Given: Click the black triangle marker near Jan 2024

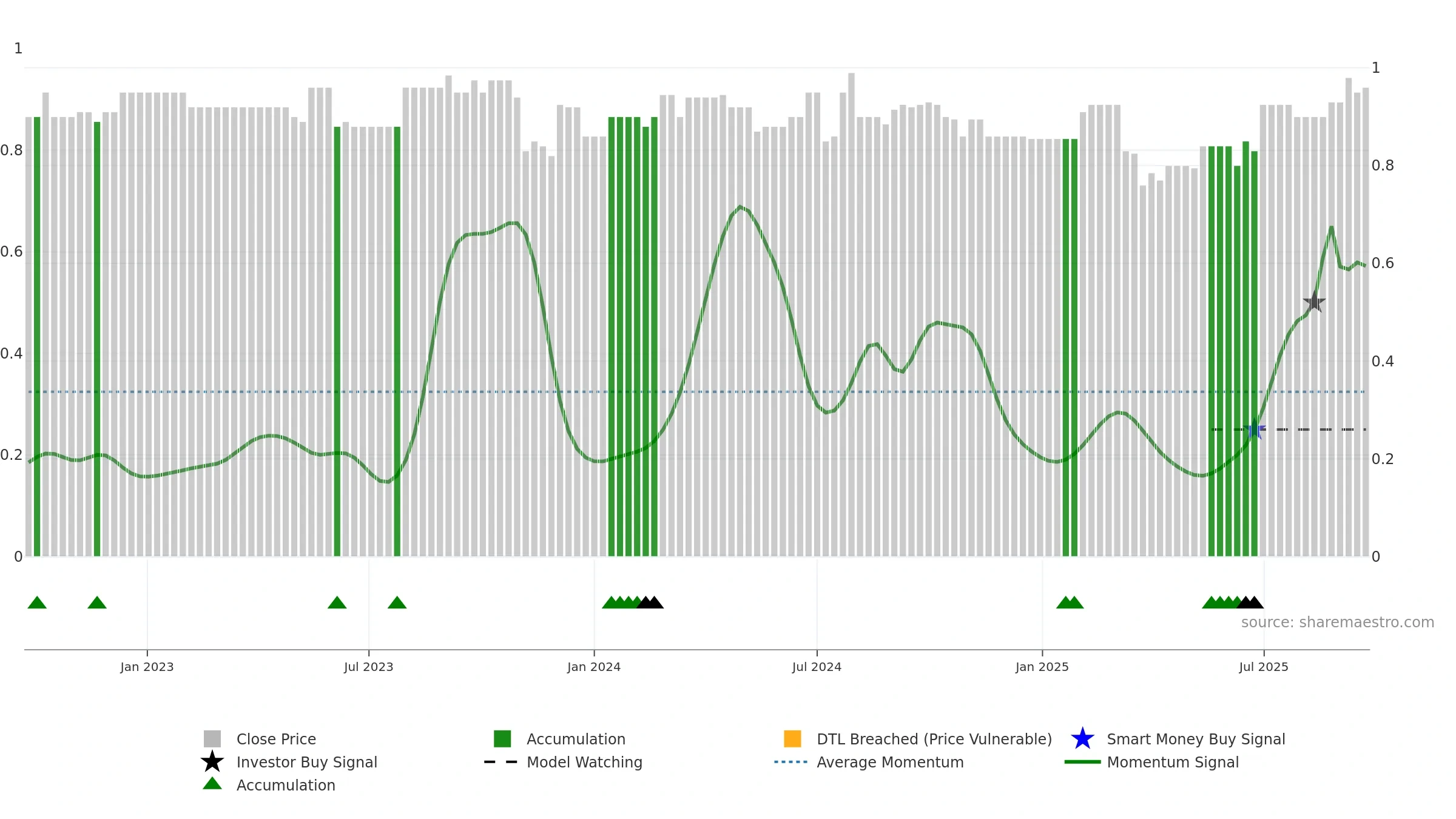Looking at the screenshot, I should pos(650,602).
